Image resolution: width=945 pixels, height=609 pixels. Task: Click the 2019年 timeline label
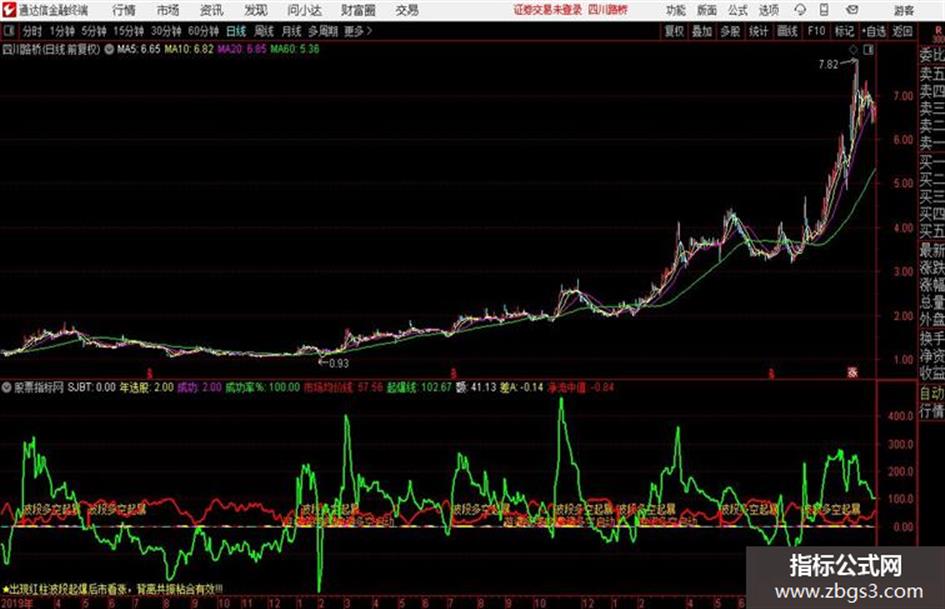[18, 603]
